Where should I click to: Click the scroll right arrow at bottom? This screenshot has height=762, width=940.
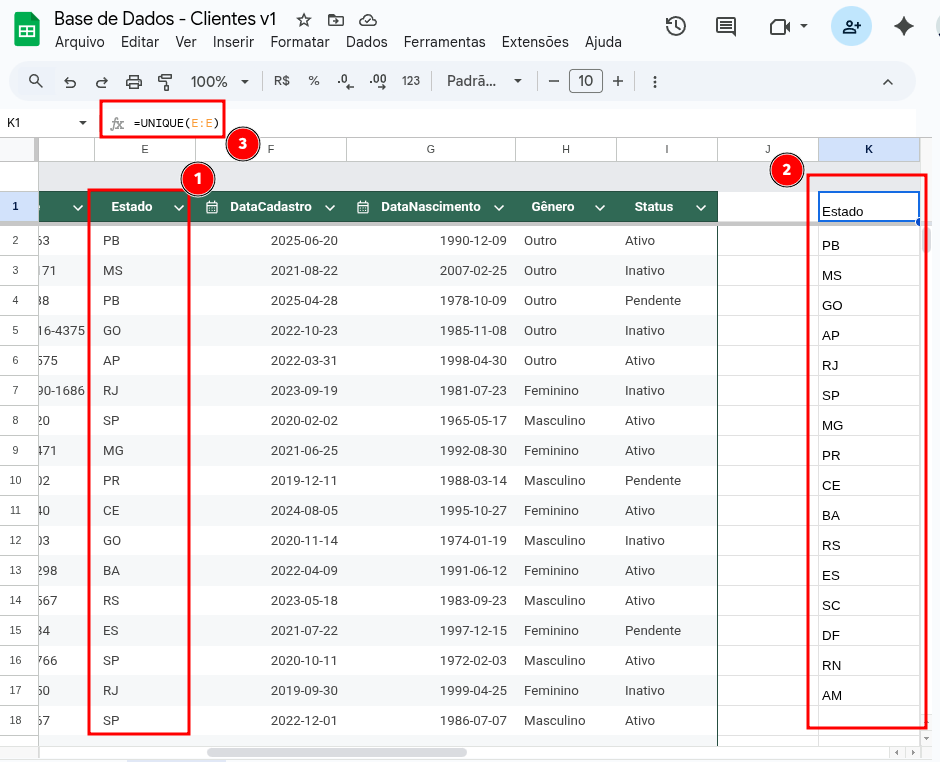tap(912, 752)
